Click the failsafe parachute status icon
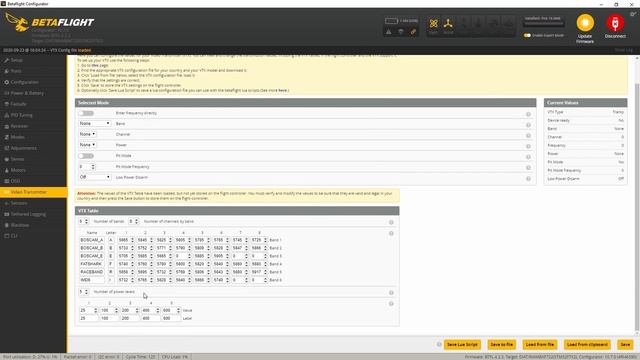The height and width of the screenshot is (360, 640). (401, 32)
